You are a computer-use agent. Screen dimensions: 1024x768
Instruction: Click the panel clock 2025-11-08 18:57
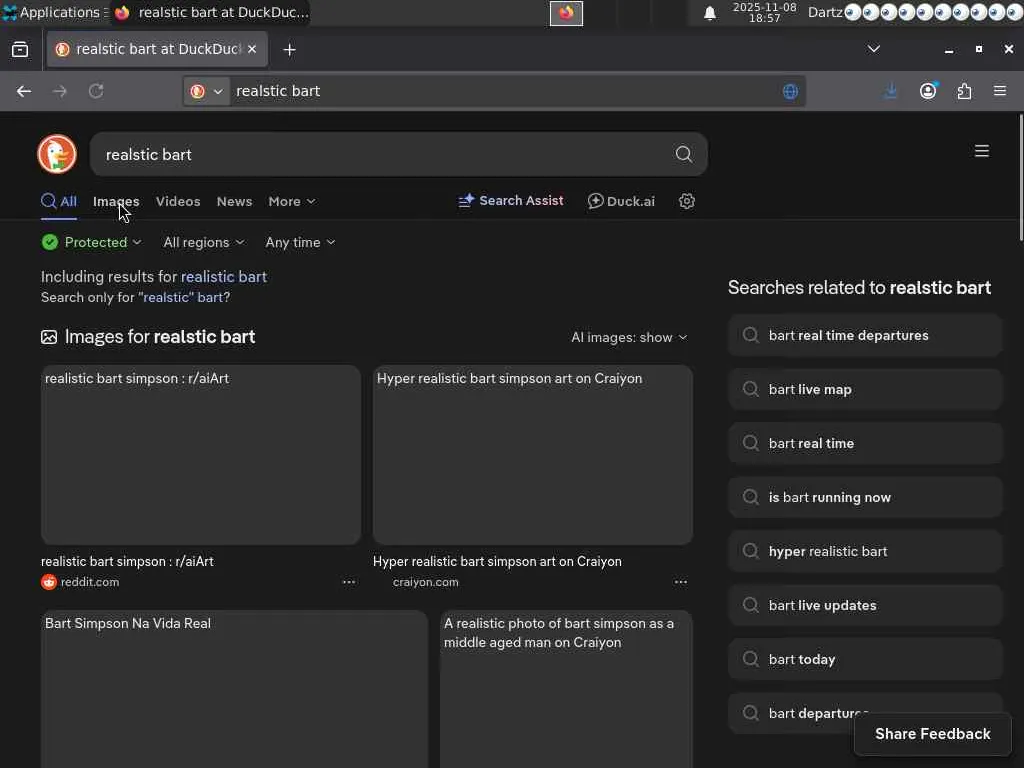[764, 12]
